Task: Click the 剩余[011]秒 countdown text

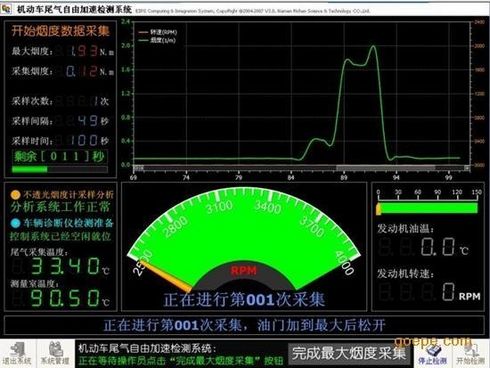Action: click(x=59, y=156)
